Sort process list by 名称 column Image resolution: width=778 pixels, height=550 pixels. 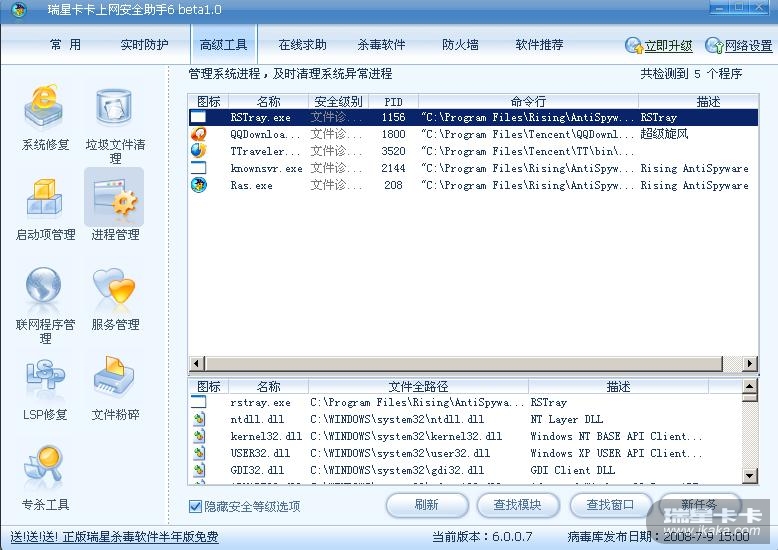268,102
